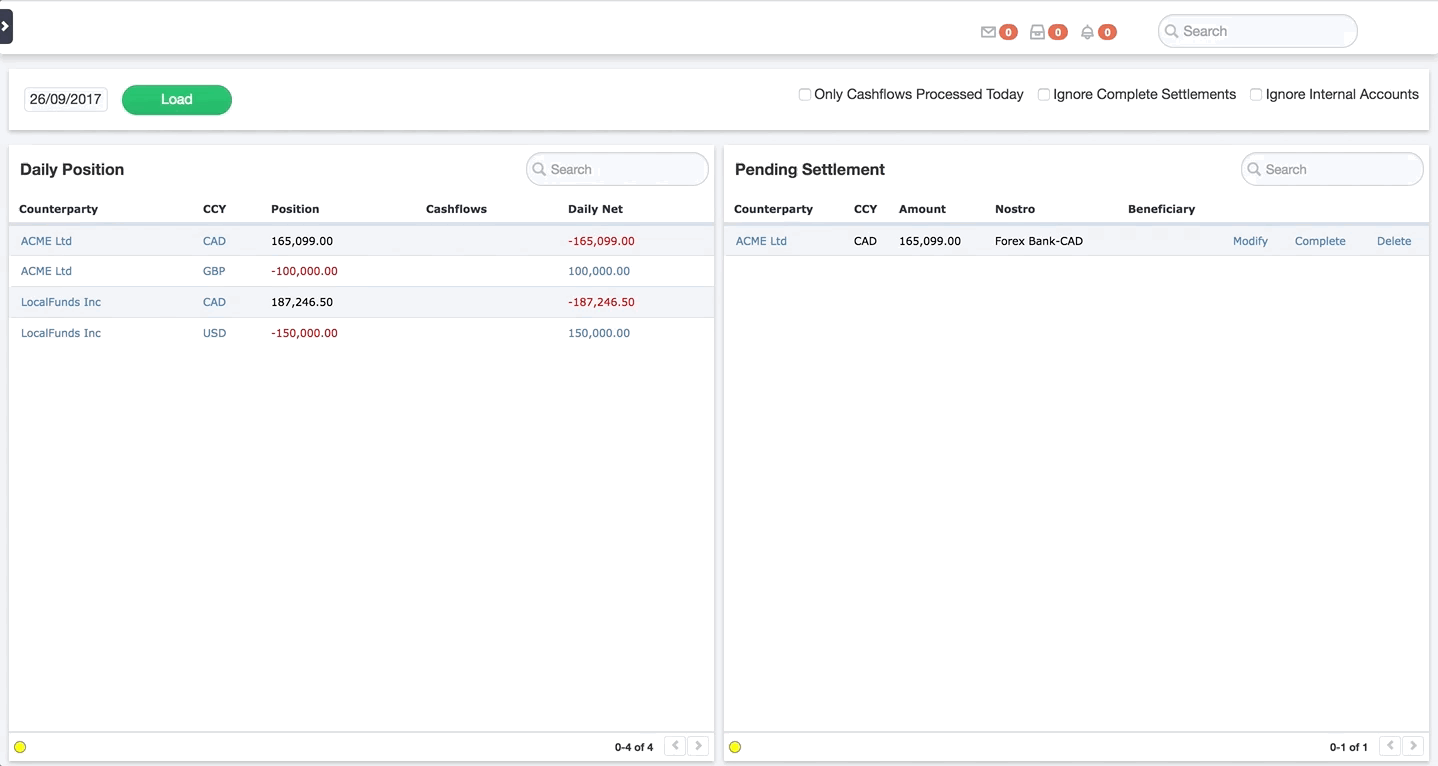Click daily net -165,099.00

click(x=601, y=241)
